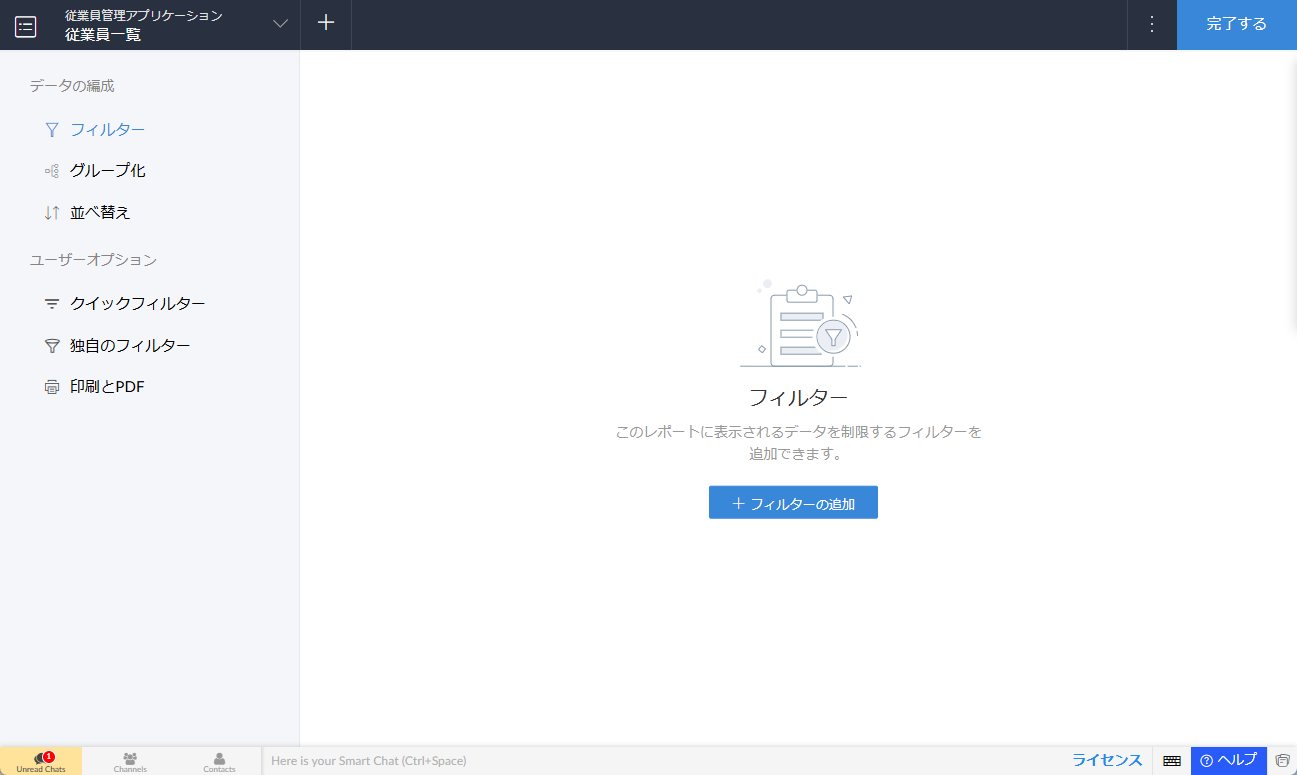Open the ヘルプ help button

pyautogui.click(x=1228, y=760)
